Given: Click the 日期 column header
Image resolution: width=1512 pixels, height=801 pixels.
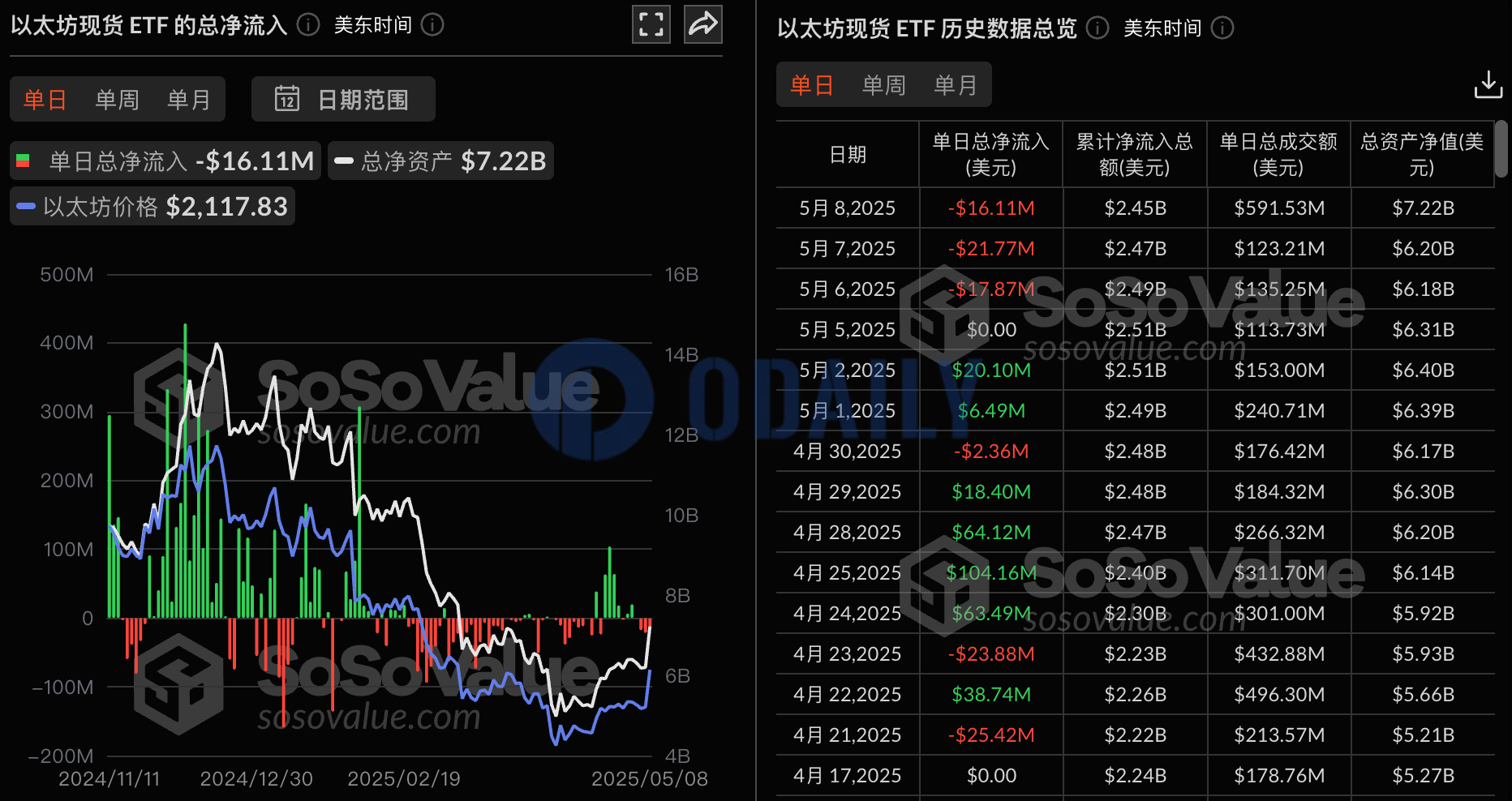Looking at the screenshot, I should [848, 154].
